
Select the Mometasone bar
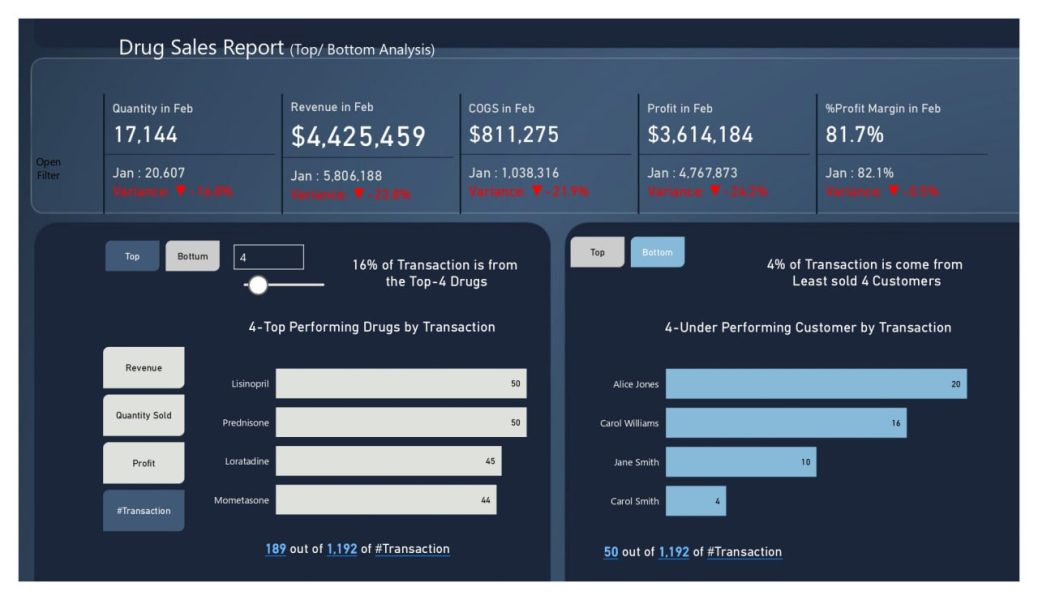(x=385, y=500)
